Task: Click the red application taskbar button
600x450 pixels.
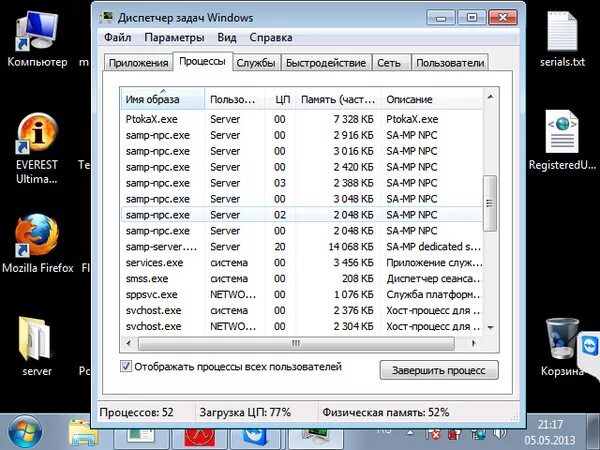Action: coord(199,438)
